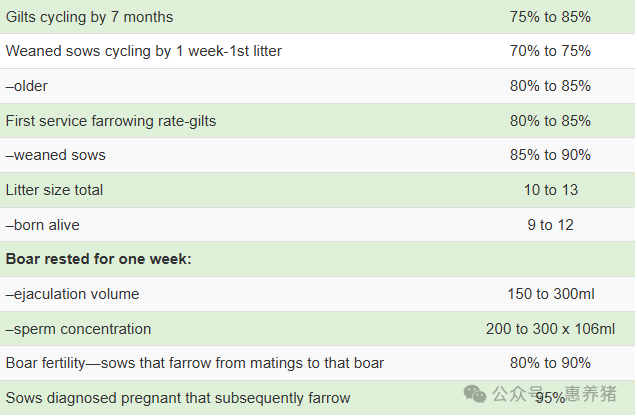
Task: Click the 'Boar rested for one week:' heading
Action: click(98, 259)
